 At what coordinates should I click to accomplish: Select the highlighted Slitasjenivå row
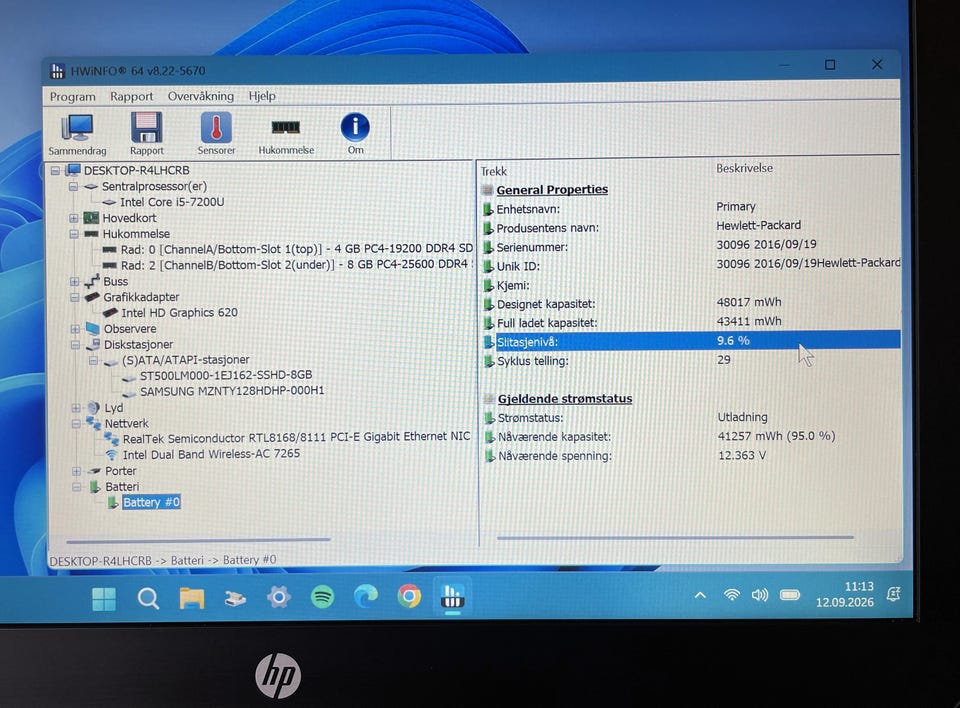coord(692,341)
